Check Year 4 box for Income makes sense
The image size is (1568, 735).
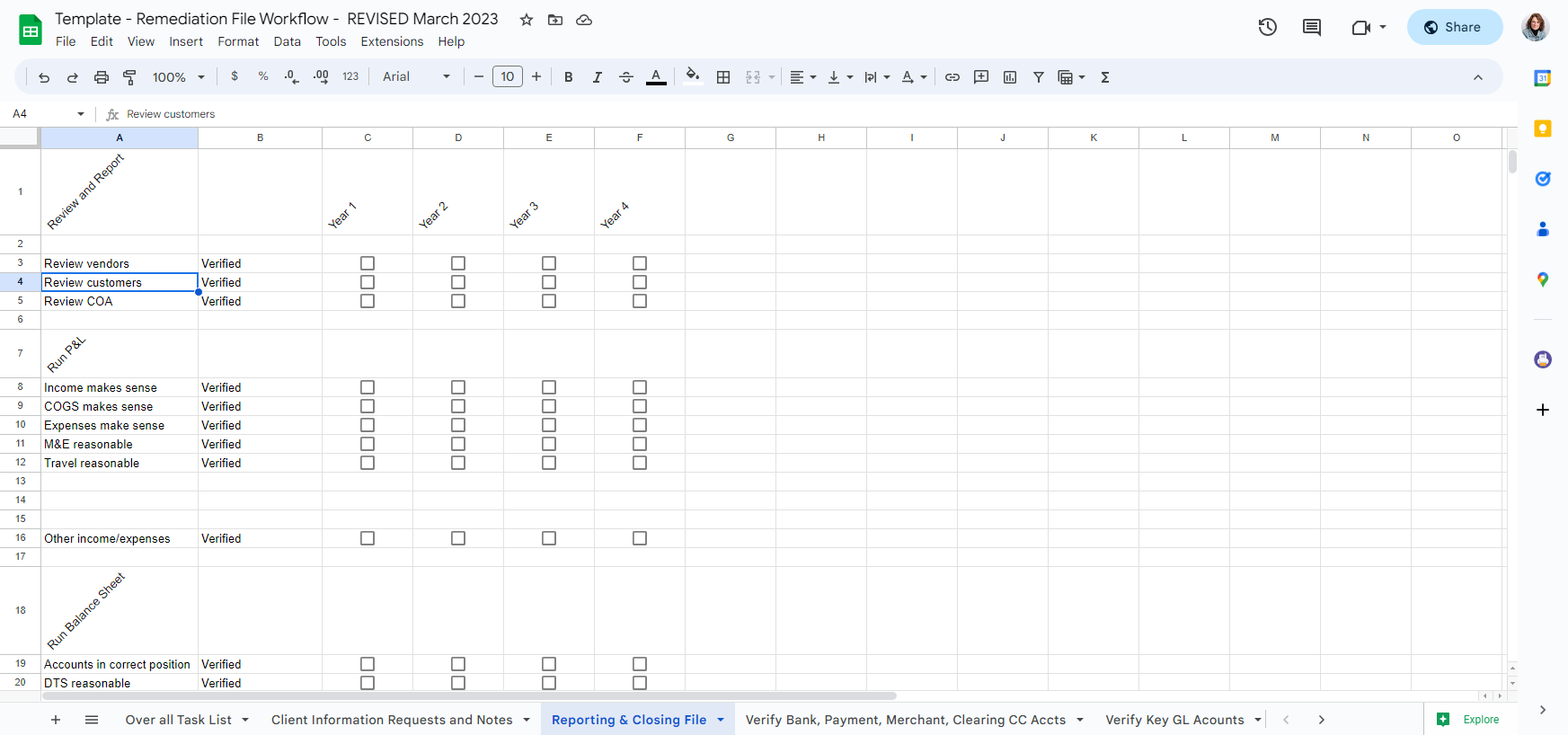(640, 387)
